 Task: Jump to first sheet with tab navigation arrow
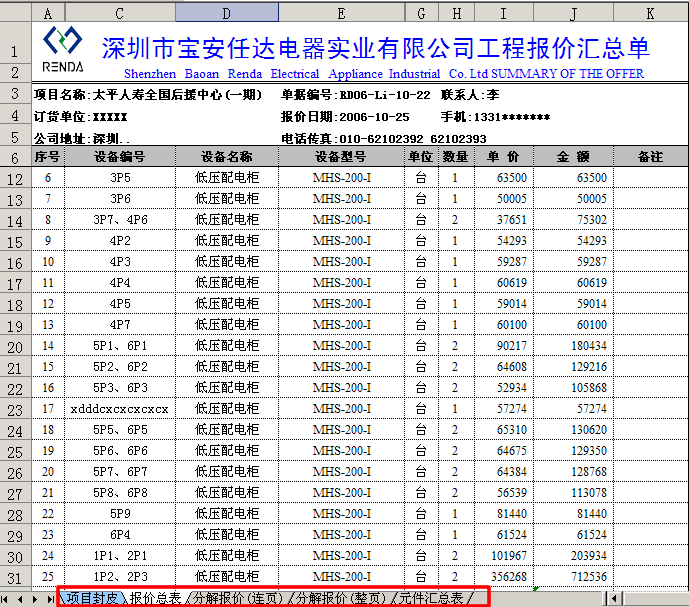pos(5,599)
